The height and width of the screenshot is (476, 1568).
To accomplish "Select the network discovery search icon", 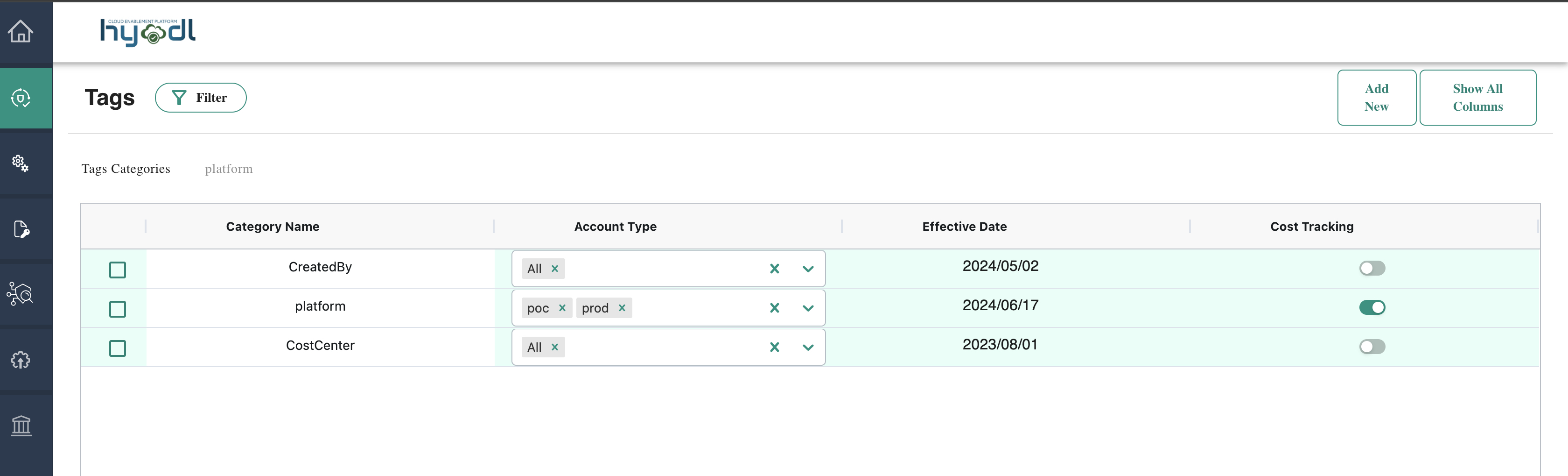I will 20,294.
